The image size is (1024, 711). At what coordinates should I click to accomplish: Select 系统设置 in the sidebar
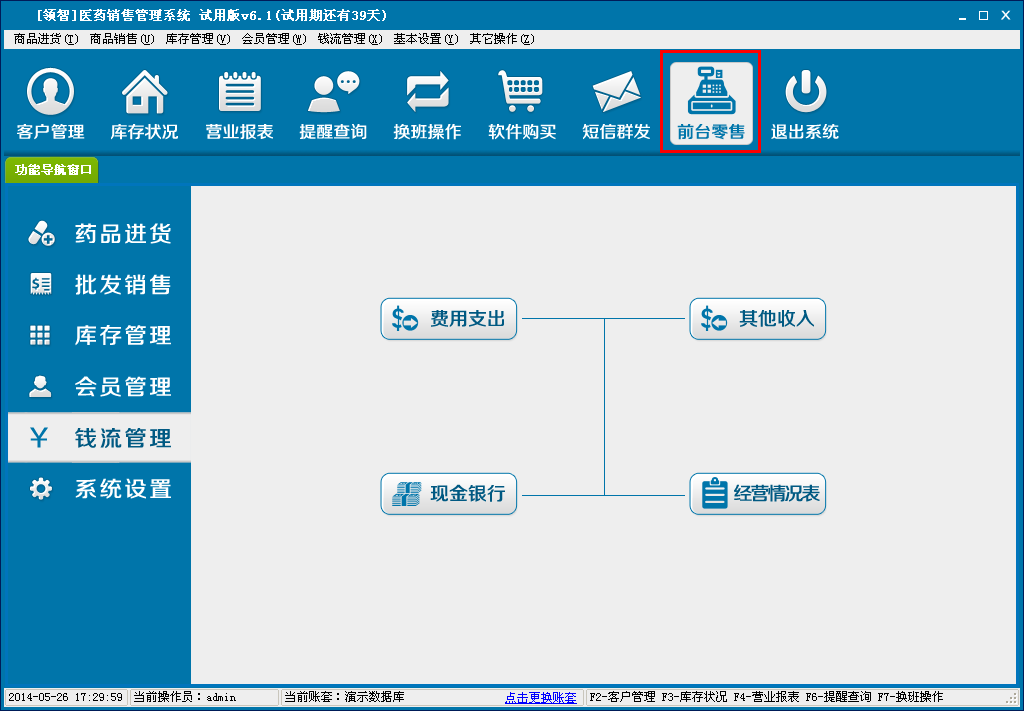[x=100, y=489]
